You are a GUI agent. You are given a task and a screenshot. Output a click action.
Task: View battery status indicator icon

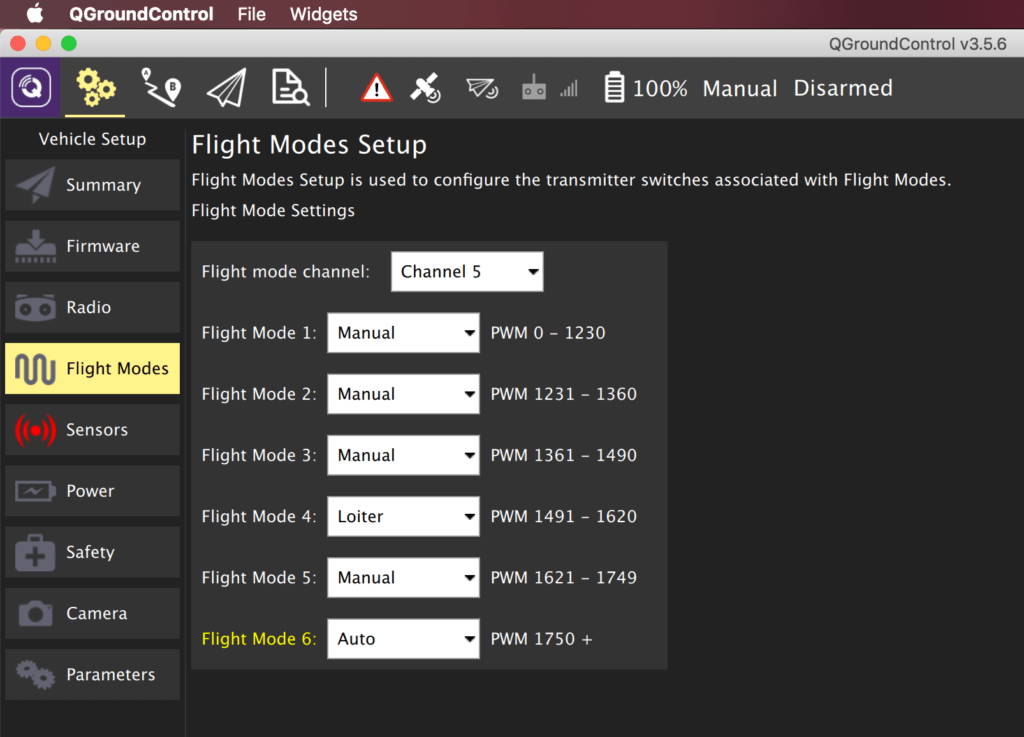pyautogui.click(x=614, y=87)
